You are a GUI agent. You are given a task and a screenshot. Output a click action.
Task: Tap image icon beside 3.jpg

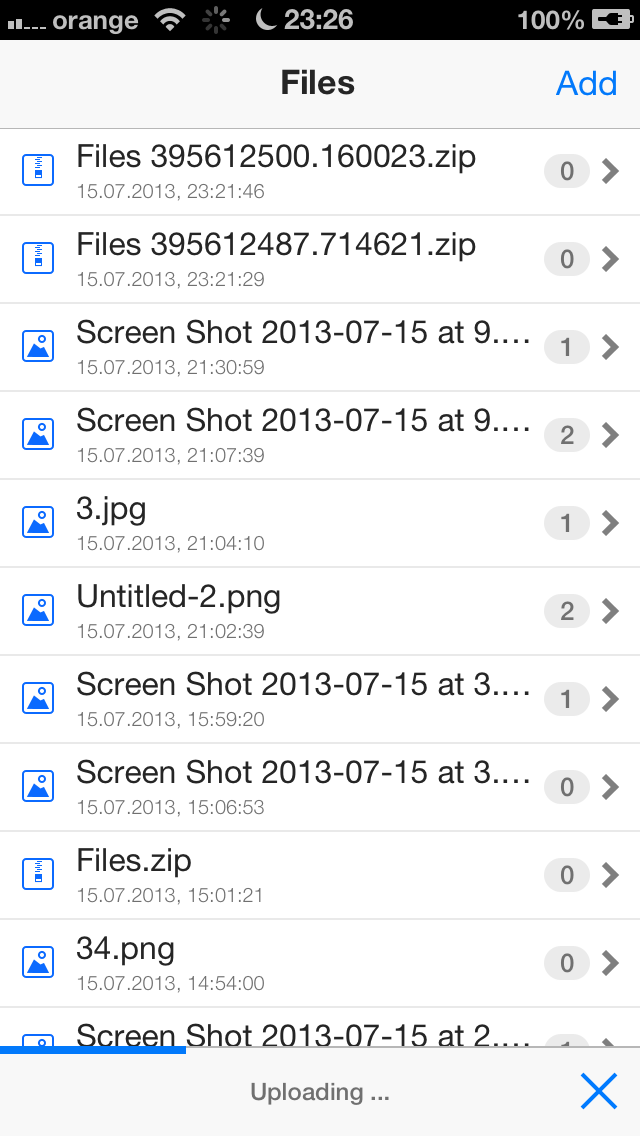coord(38,523)
